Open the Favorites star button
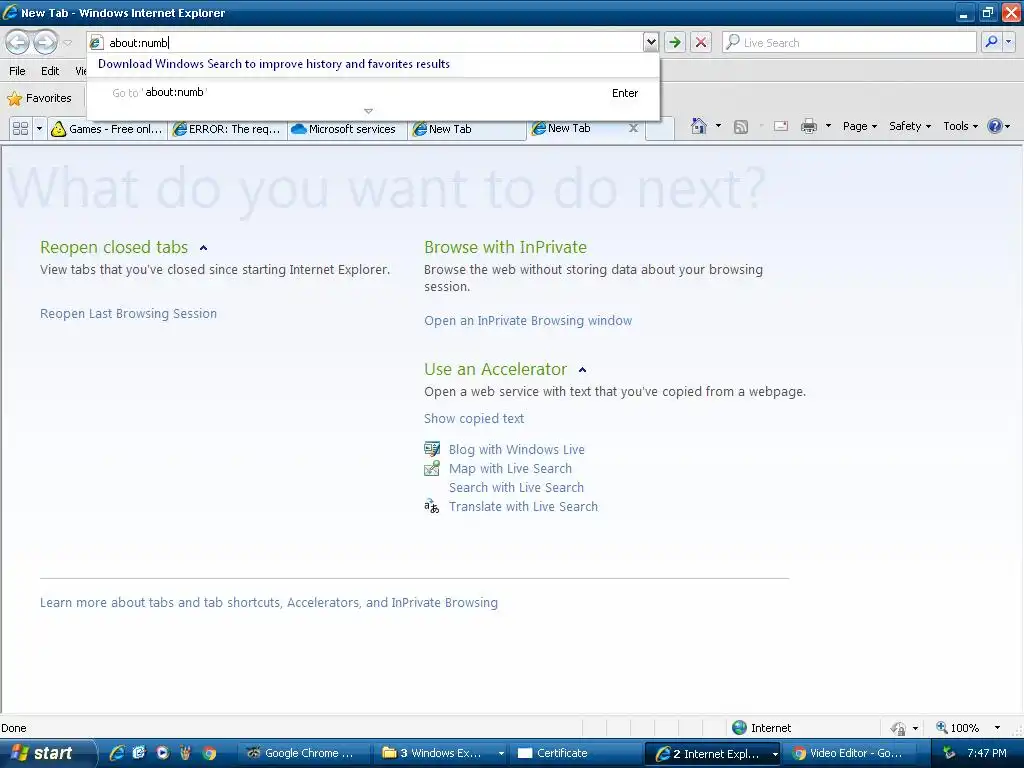Screen dimensions: 1024x768 coord(39,99)
